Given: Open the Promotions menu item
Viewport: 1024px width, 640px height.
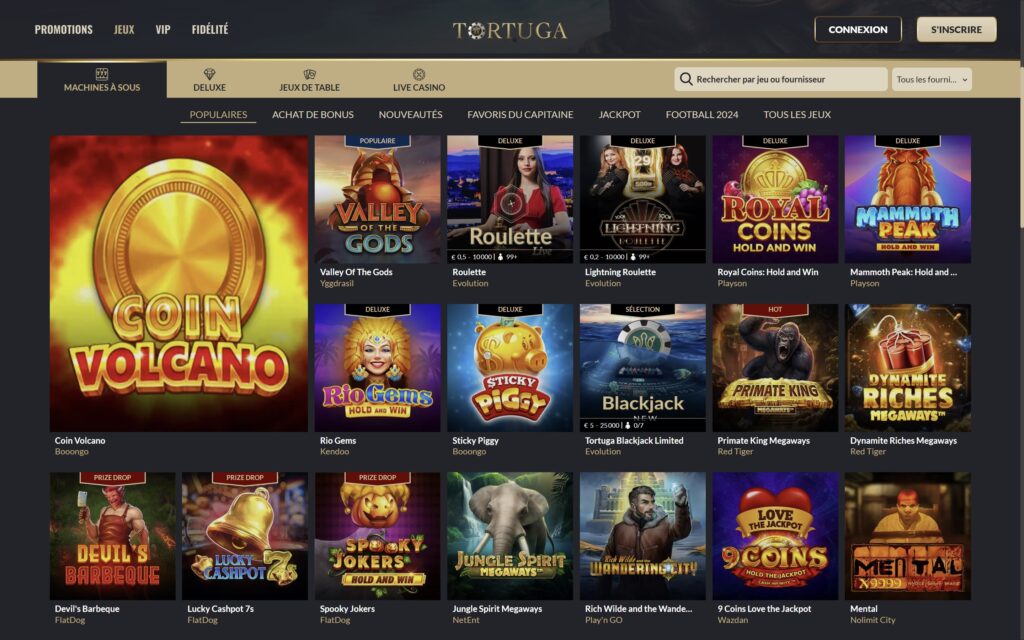Looking at the screenshot, I should click(x=63, y=29).
